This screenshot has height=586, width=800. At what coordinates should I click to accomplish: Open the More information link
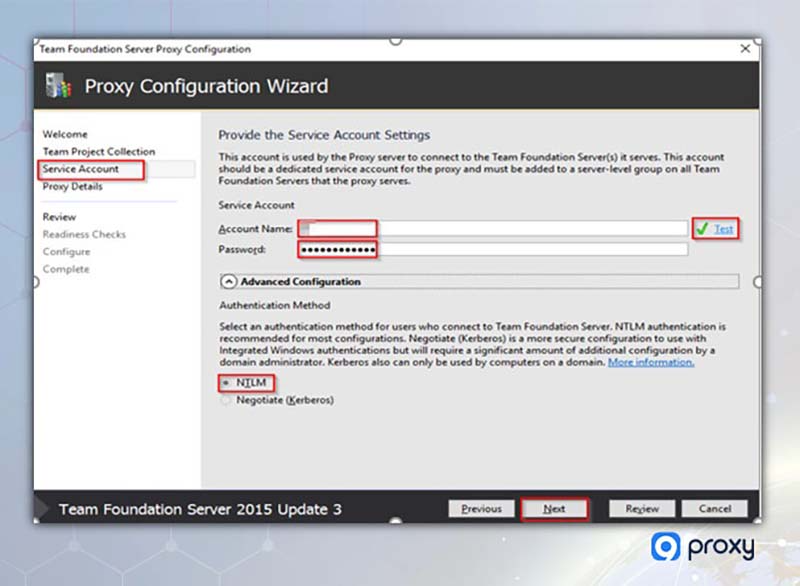(x=650, y=363)
